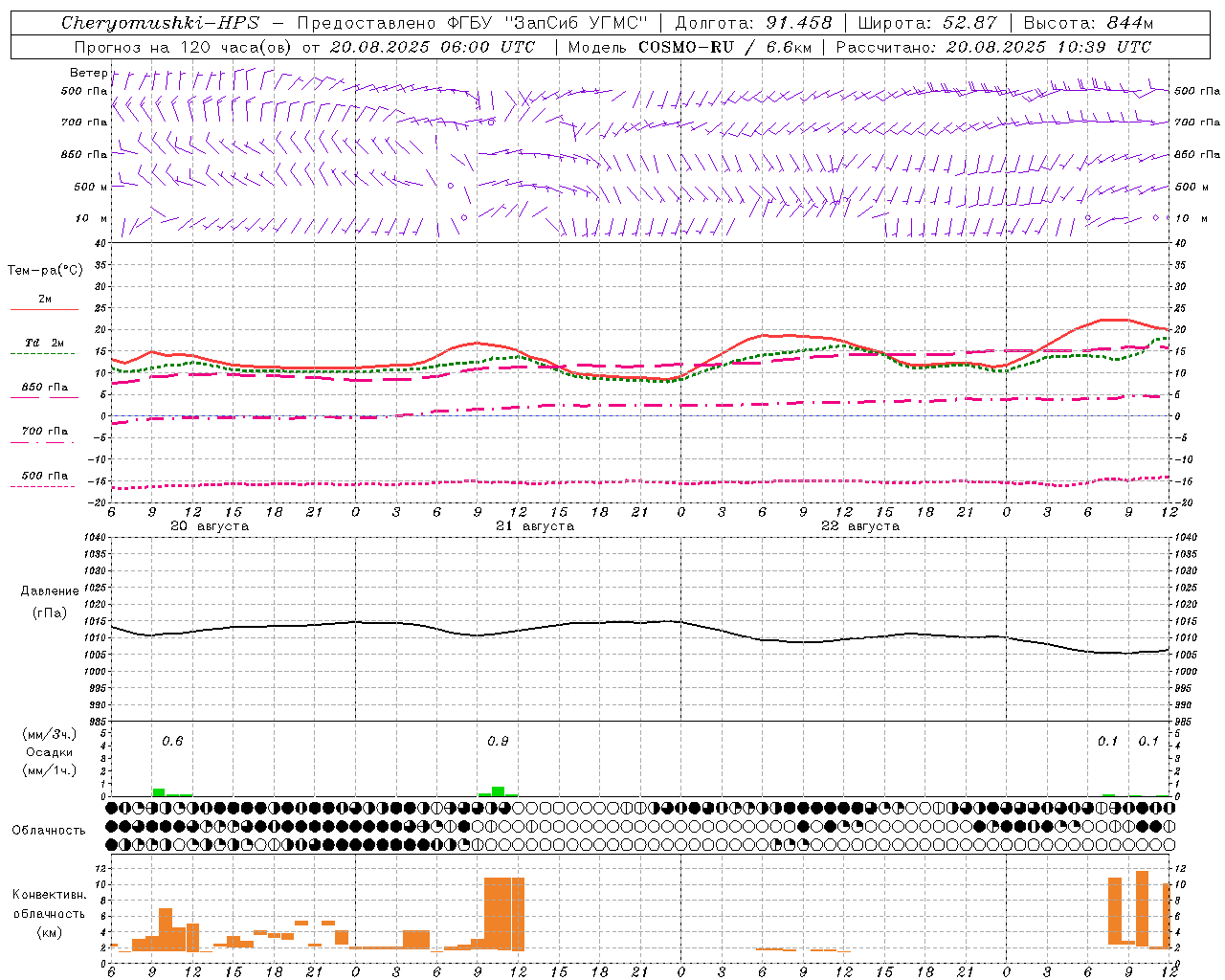Click the "(мм/1ч.)" precipitation unit label

(x=50, y=770)
